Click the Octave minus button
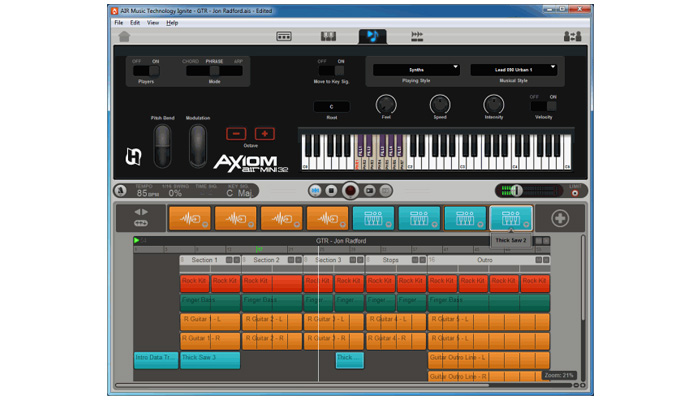The image size is (700, 400). coord(236,133)
